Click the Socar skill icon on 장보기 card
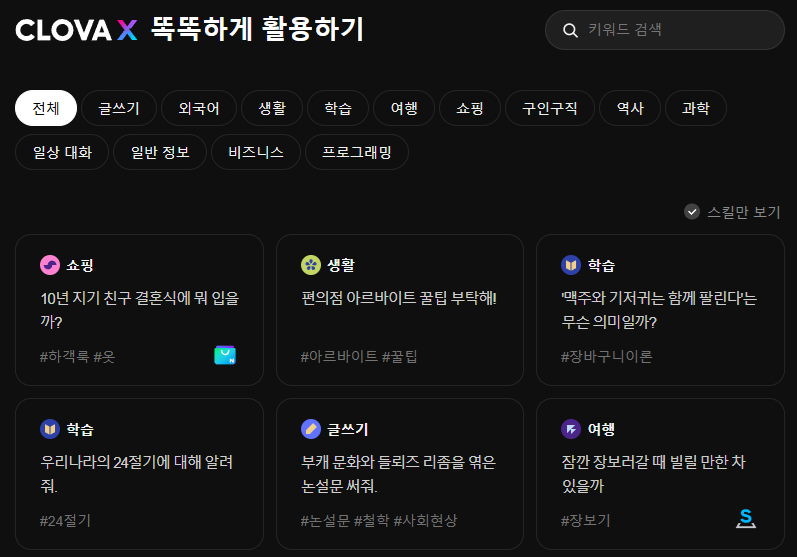Image resolution: width=797 pixels, height=557 pixels. [745, 518]
